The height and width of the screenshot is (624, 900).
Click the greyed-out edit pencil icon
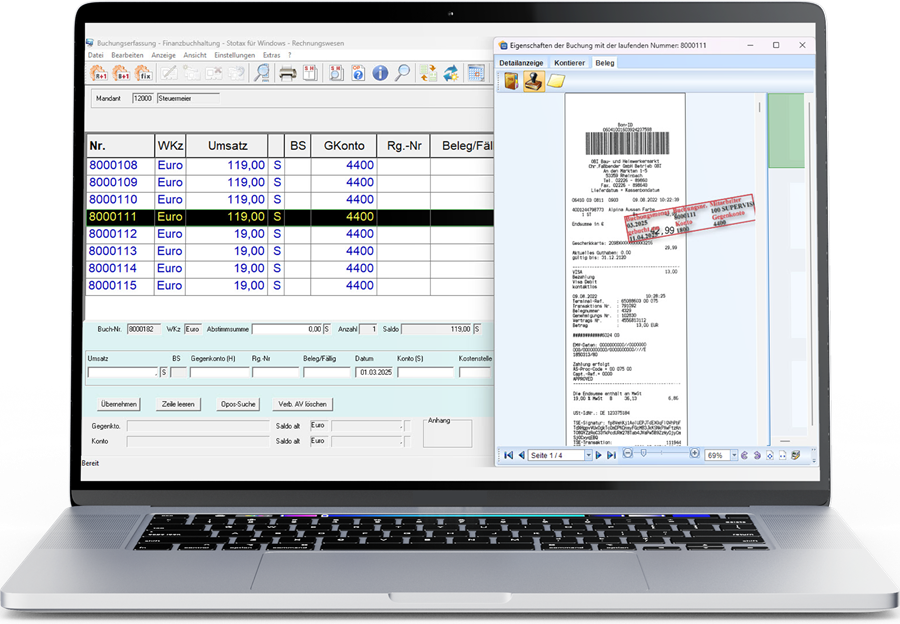tap(169, 73)
